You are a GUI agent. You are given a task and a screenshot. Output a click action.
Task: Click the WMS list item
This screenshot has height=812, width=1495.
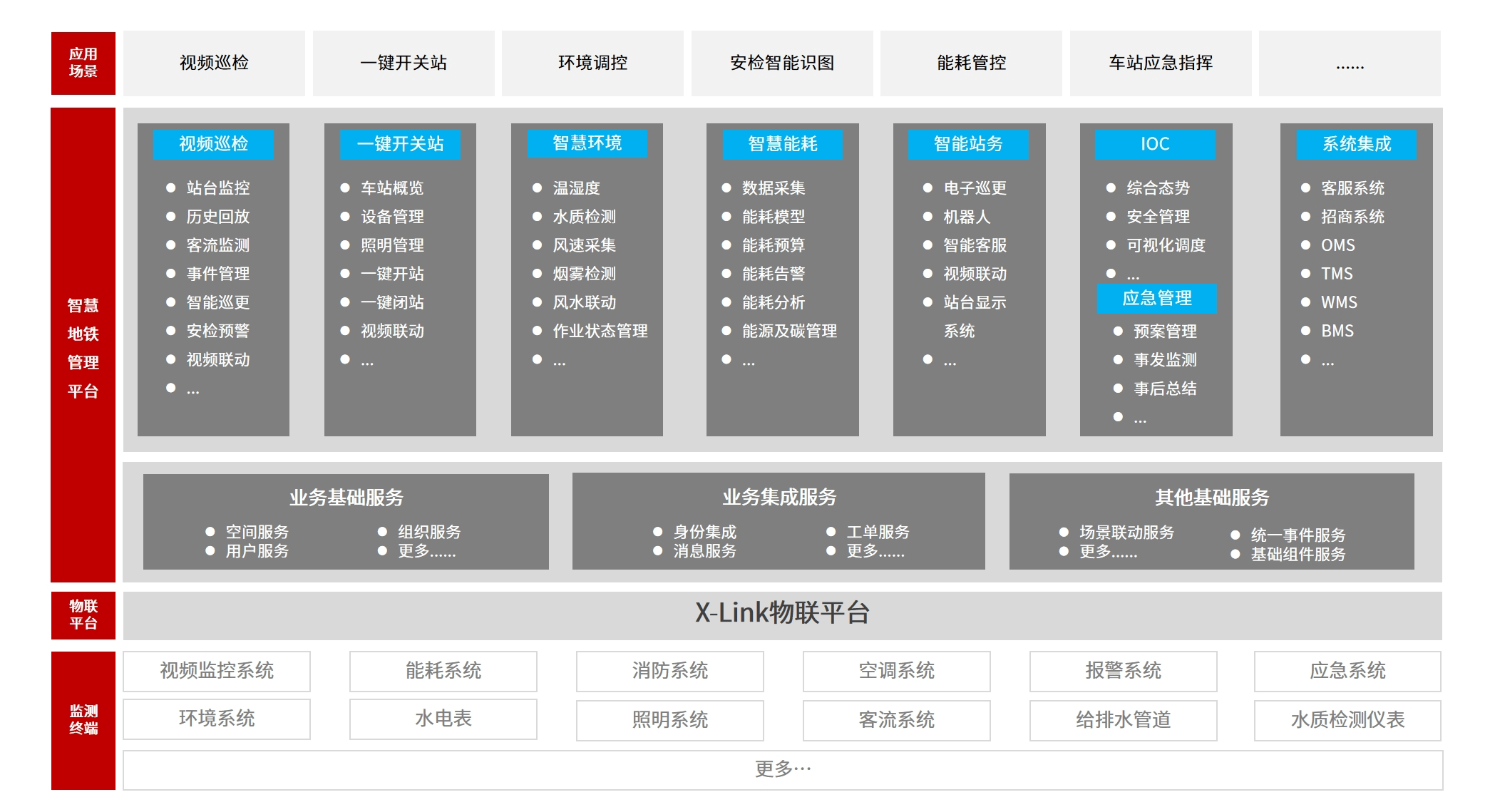[1339, 302]
